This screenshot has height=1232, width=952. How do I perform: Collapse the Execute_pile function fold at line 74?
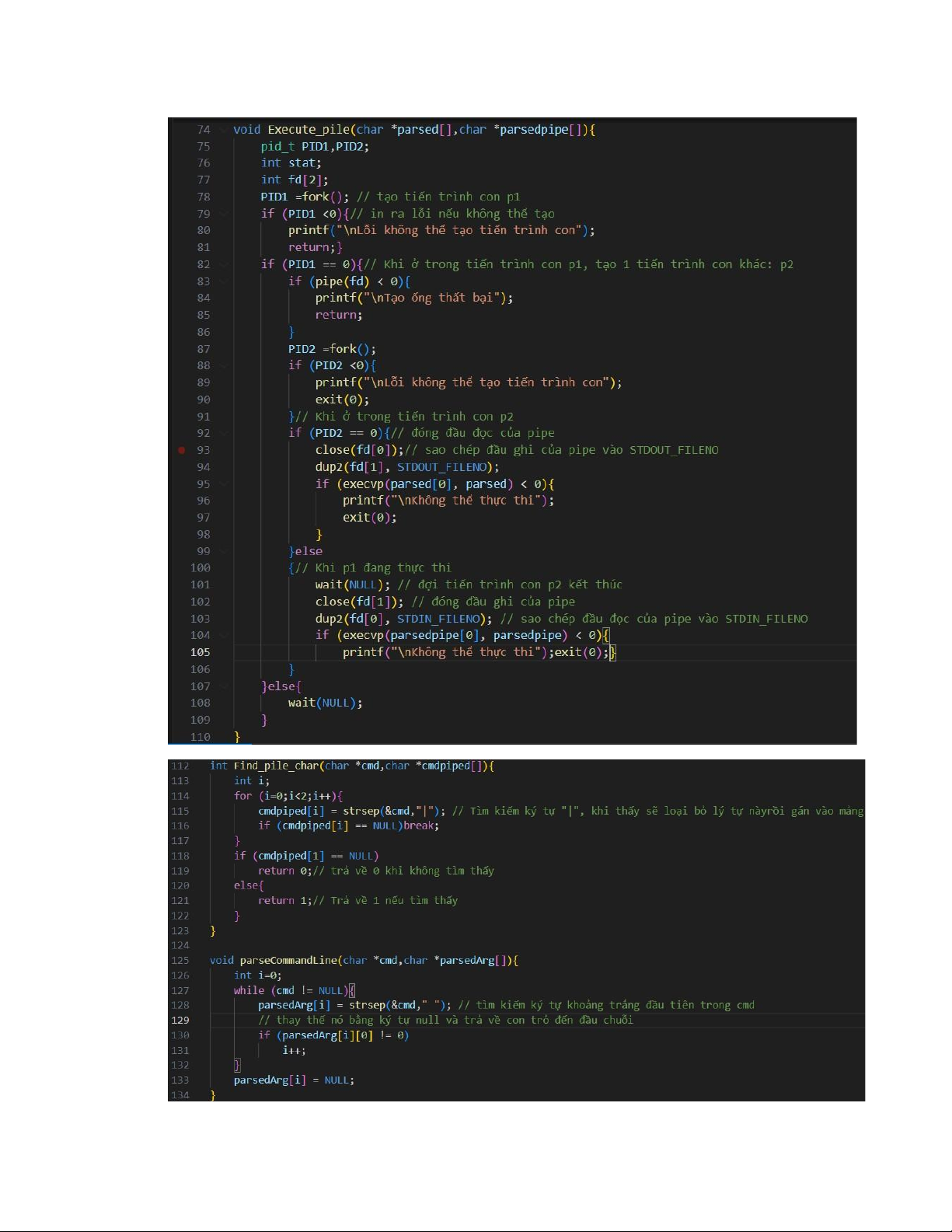pos(224,130)
